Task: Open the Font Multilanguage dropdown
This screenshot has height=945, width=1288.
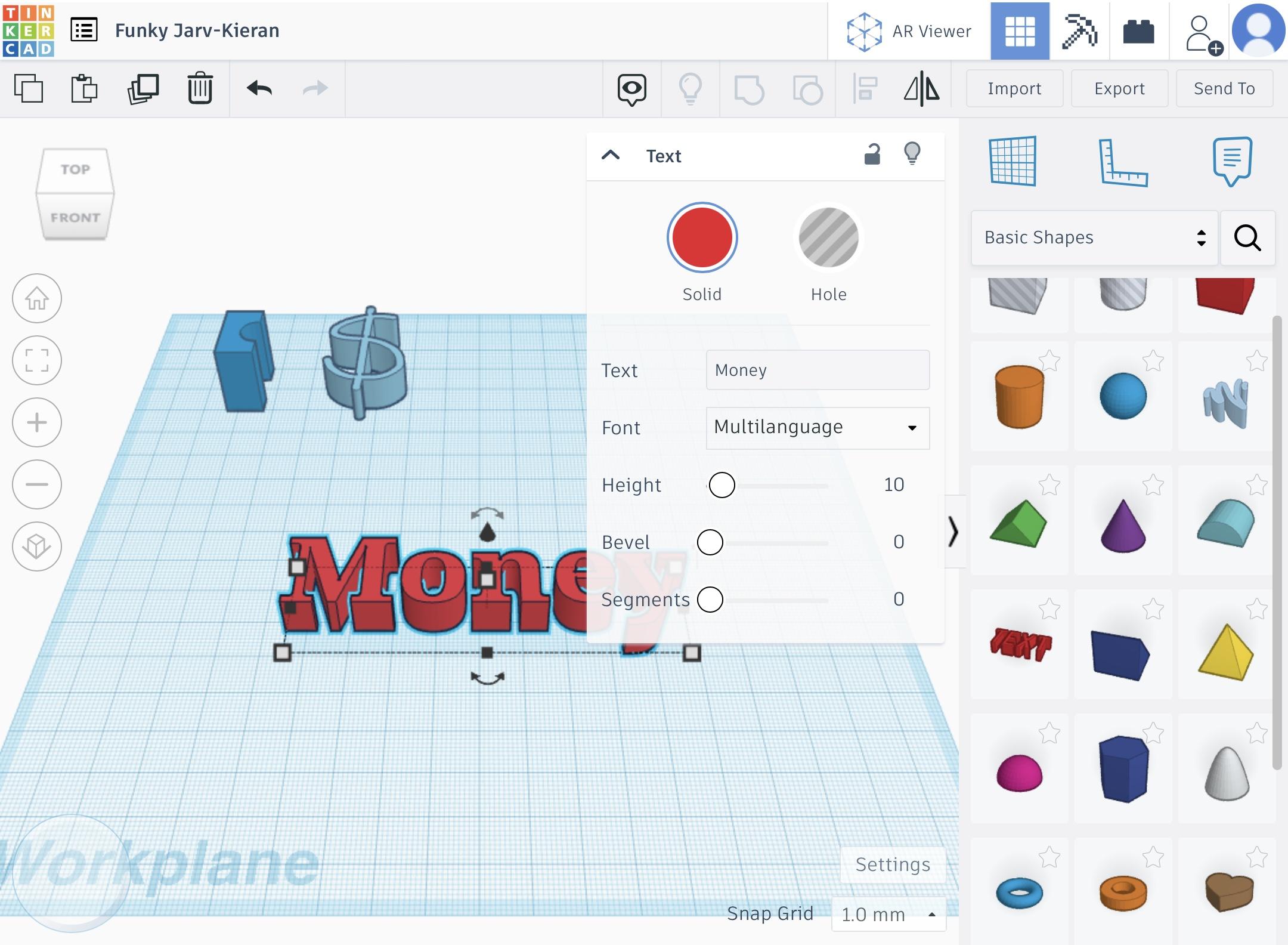Action: [817, 428]
